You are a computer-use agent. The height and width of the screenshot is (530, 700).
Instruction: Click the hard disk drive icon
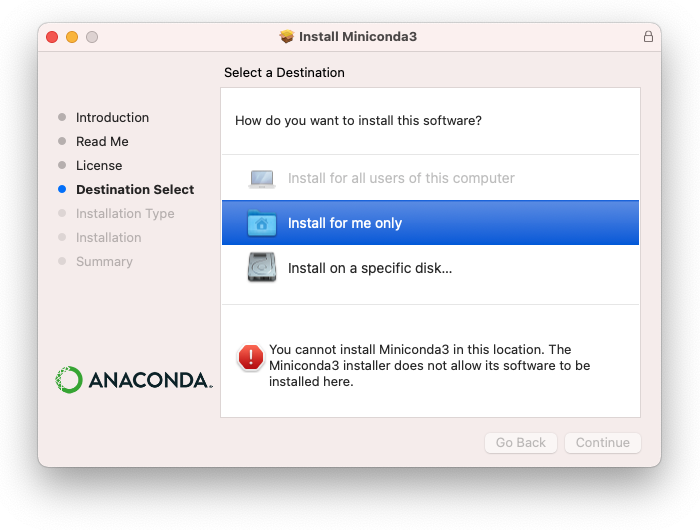click(261, 268)
